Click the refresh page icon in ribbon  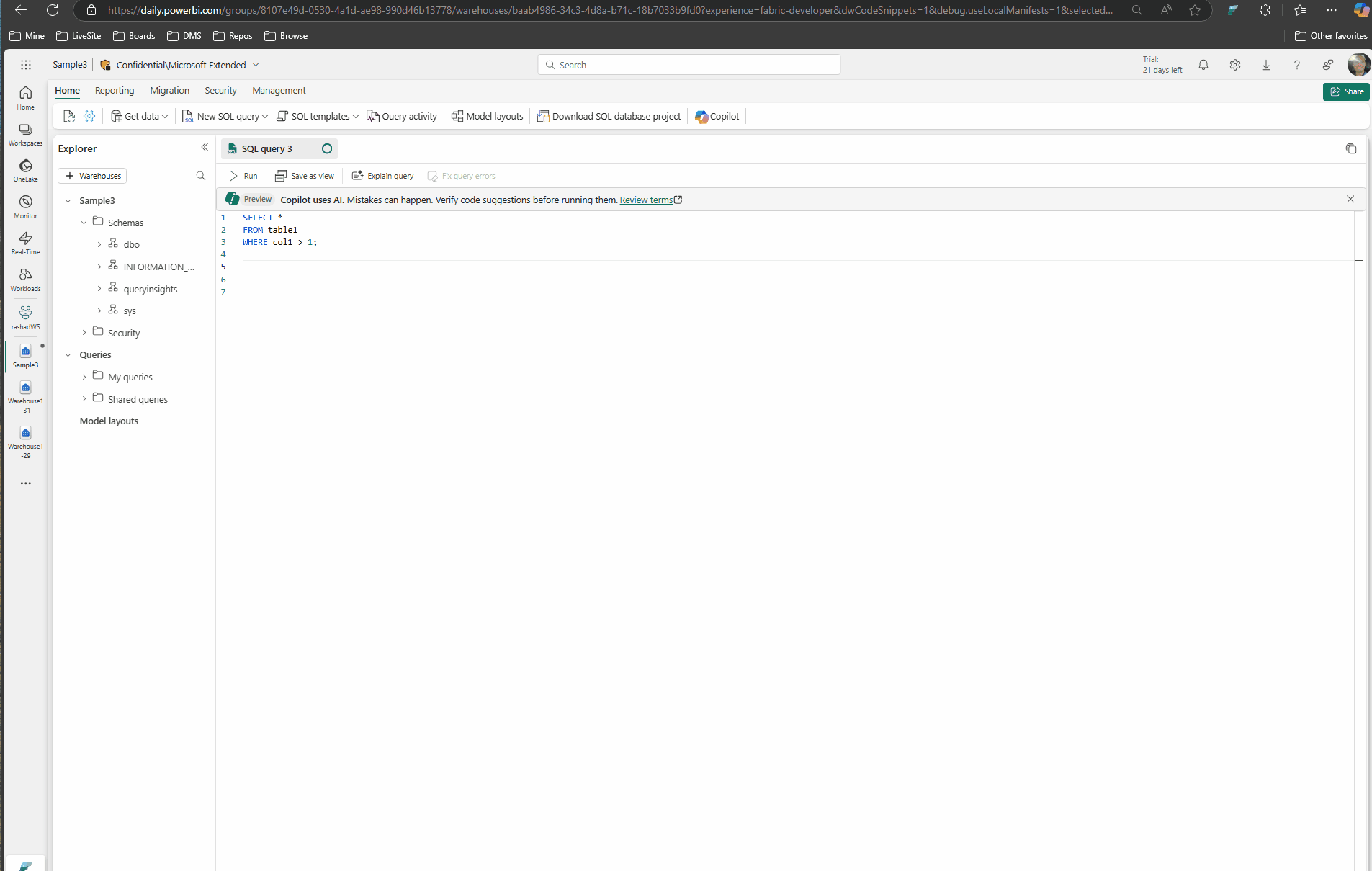(x=69, y=116)
